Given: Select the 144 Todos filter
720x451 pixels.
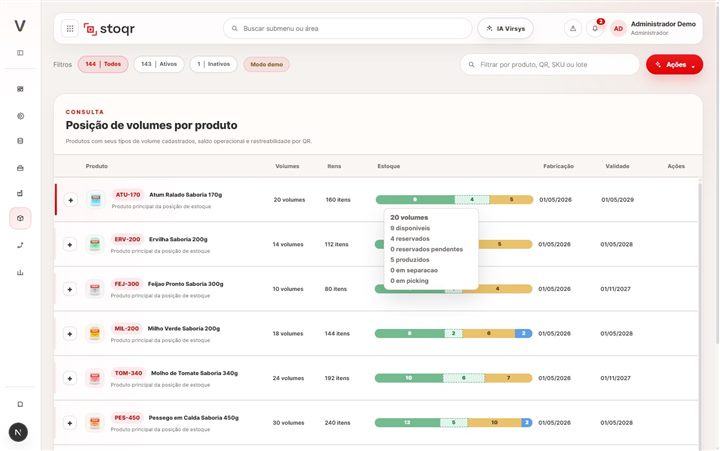Looking at the screenshot, I should 103,64.
